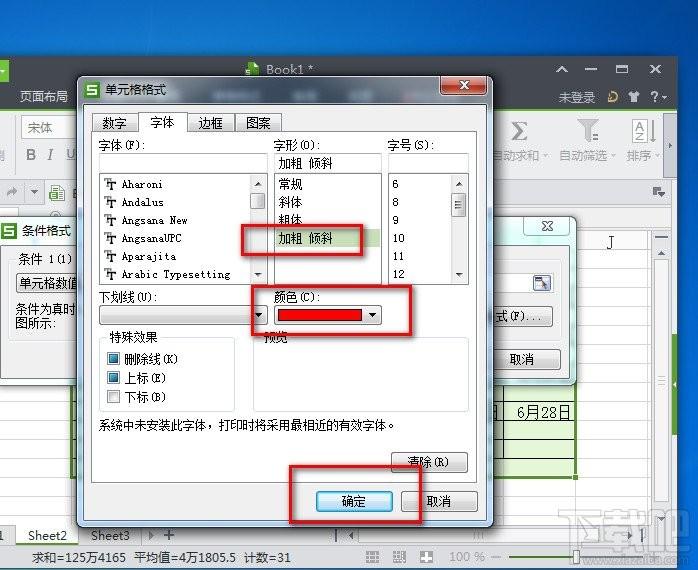This screenshot has height=570, width=698.
Task: Expand the auto filter dropdown arrow
Action: (x=613, y=156)
